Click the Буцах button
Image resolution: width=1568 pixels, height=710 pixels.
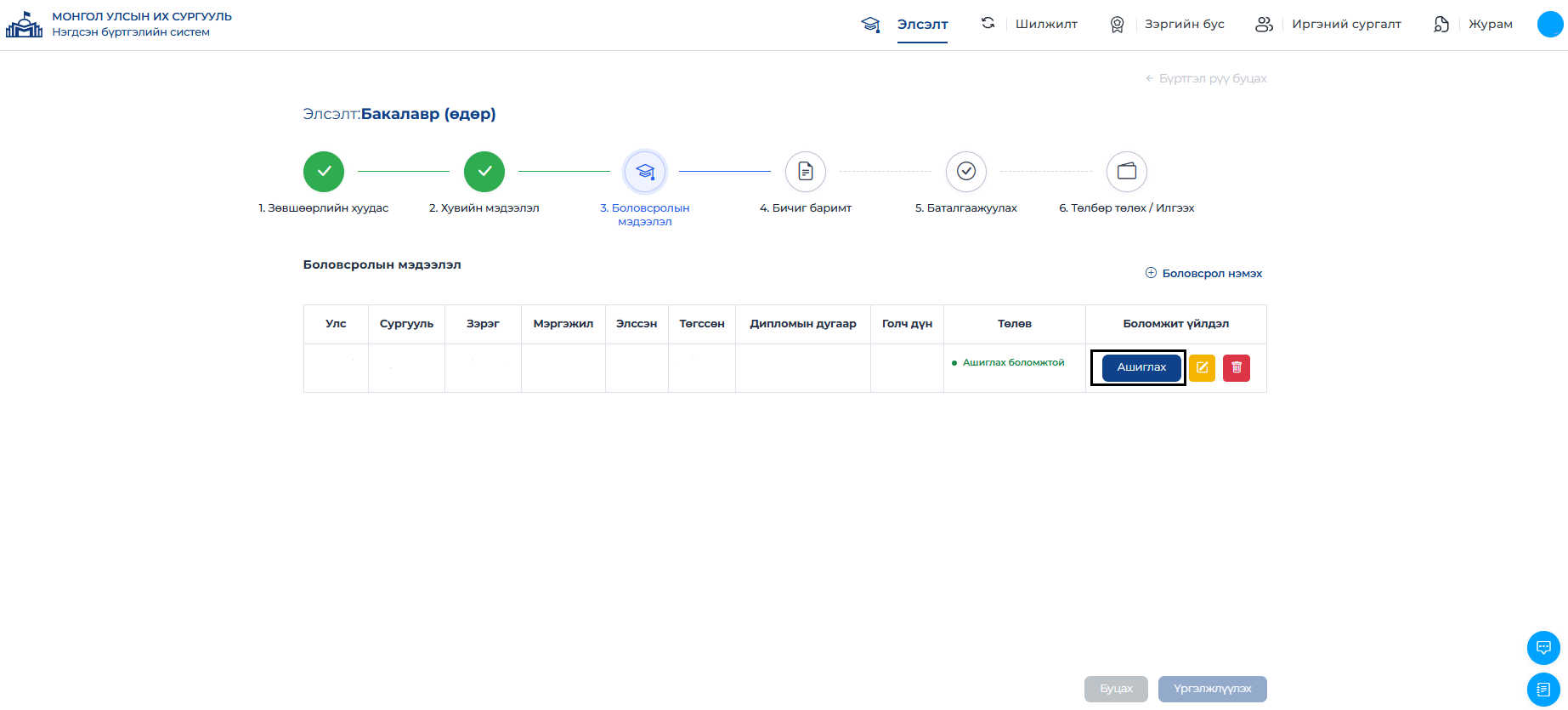pos(1116,689)
